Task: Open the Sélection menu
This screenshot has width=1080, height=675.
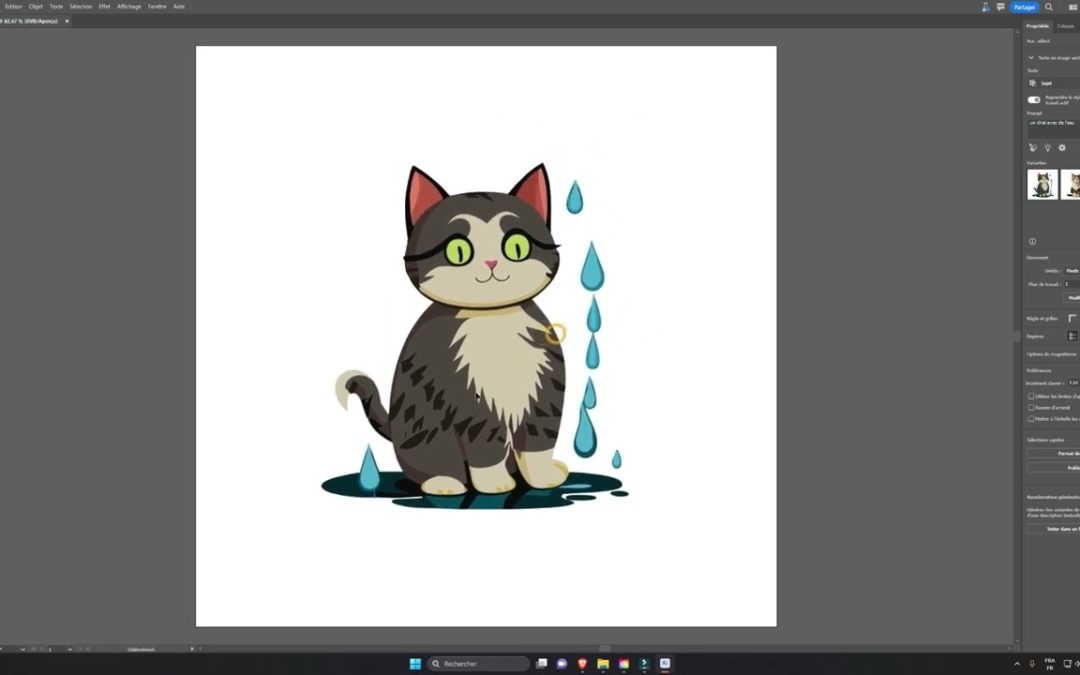Action: [x=81, y=6]
